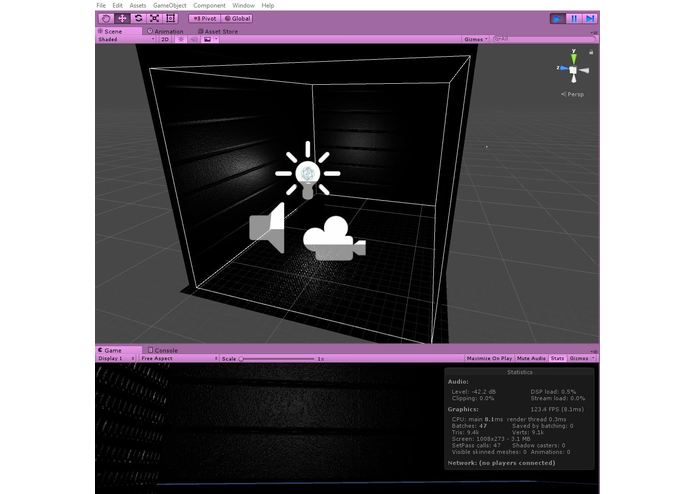Click the center cube of orientation gizmo
Image resolution: width=695 pixels, height=494 pixels.
pyautogui.click(x=573, y=70)
